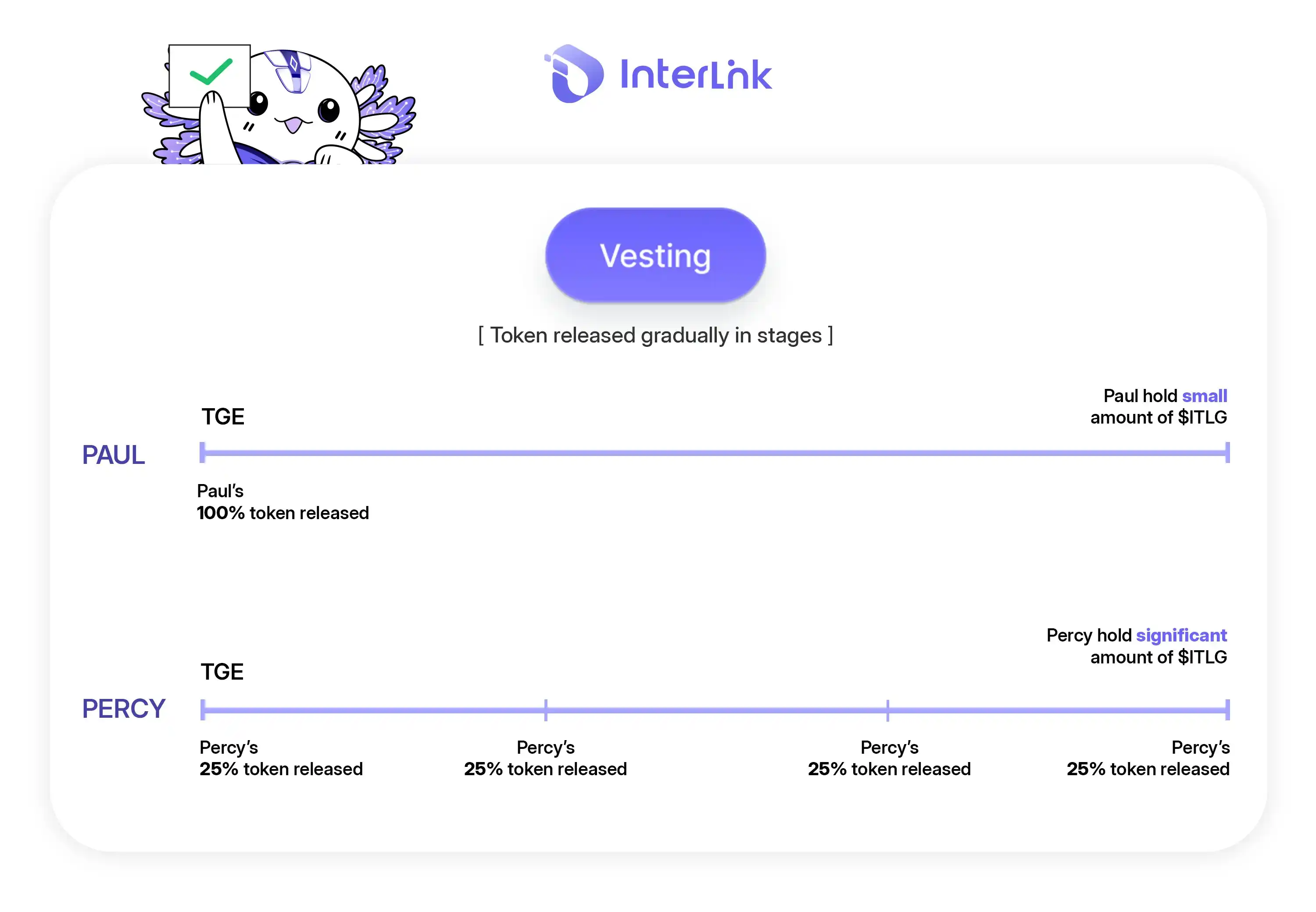
Task: Click Paul's TGE start marker on timeline
Action: [x=202, y=452]
